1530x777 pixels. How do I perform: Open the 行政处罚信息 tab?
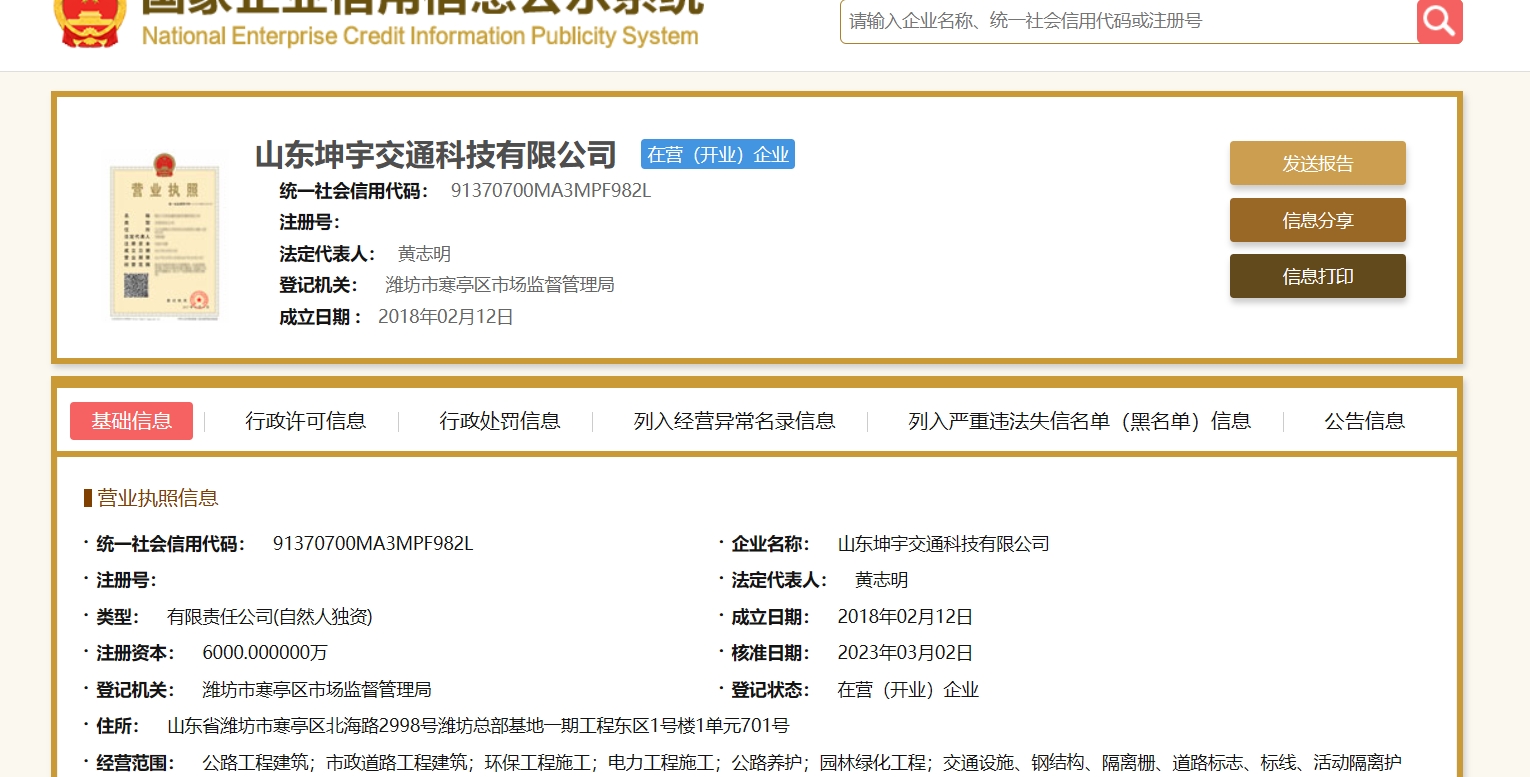pos(499,421)
